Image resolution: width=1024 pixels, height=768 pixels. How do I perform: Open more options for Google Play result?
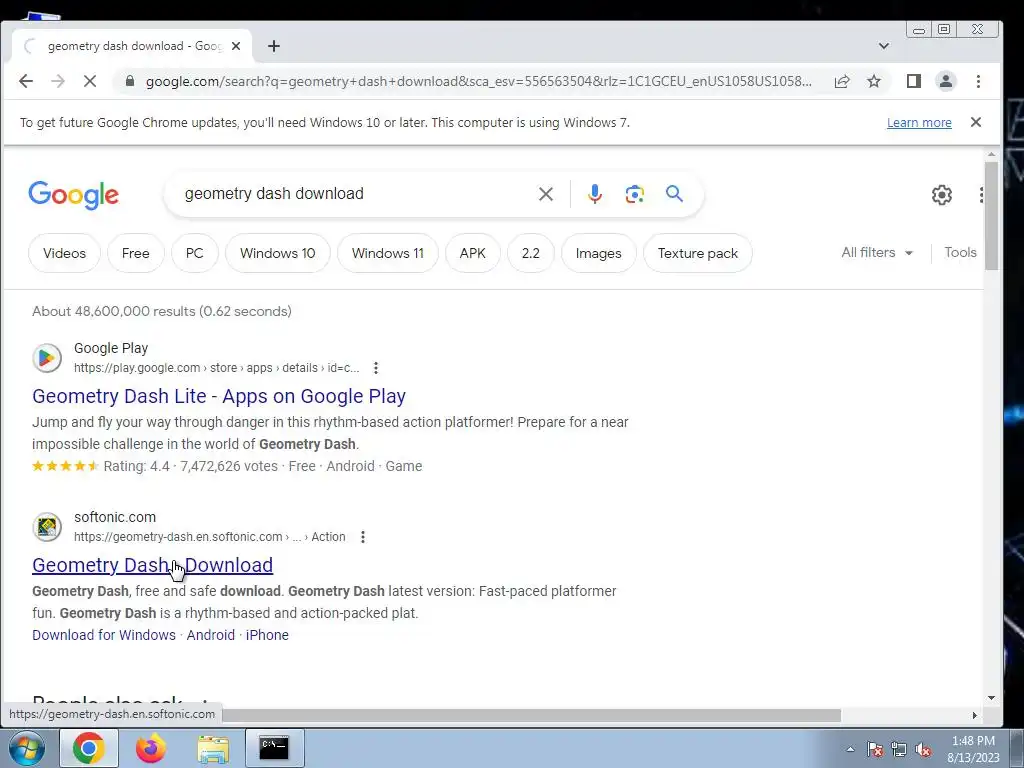click(x=376, y=368)
